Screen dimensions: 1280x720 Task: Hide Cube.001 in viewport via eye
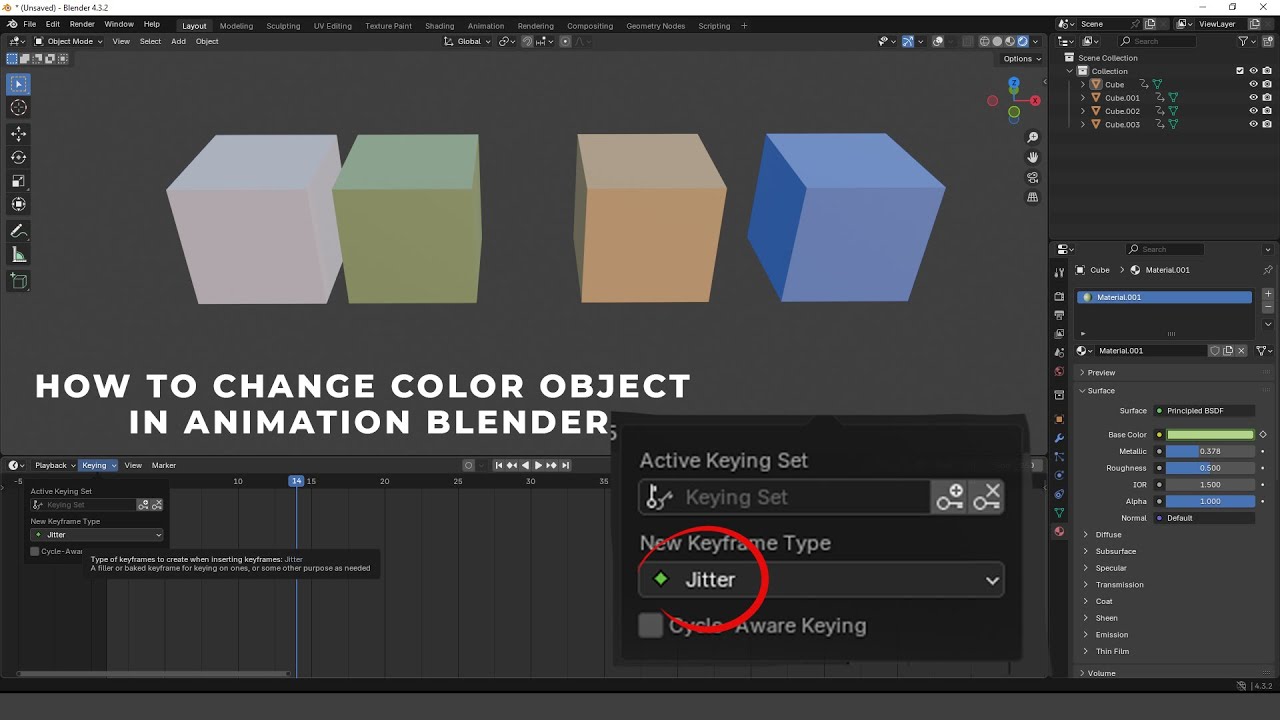pos(1253,98)
